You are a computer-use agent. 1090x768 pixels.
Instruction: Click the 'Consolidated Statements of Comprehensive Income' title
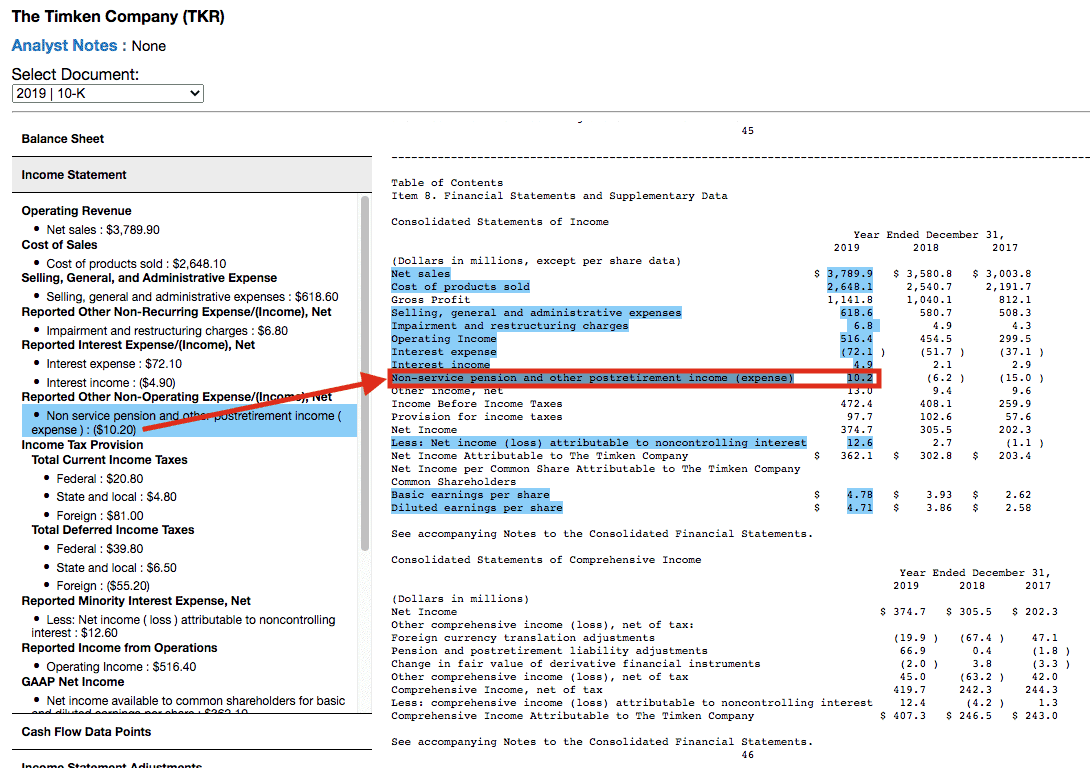(x=546, y=560)
